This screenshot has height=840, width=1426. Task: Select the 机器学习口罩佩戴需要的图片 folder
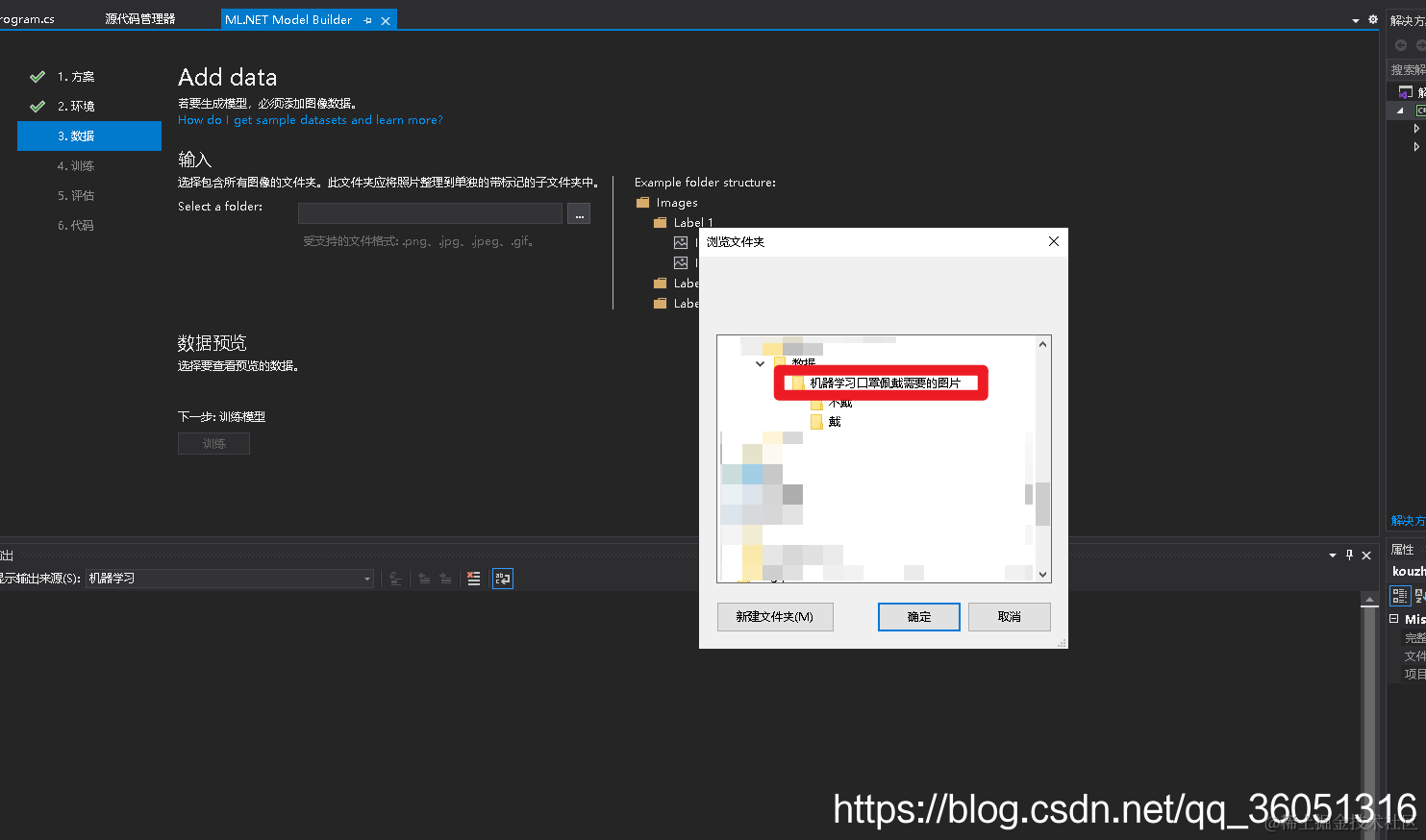click(x=885, y=383)
